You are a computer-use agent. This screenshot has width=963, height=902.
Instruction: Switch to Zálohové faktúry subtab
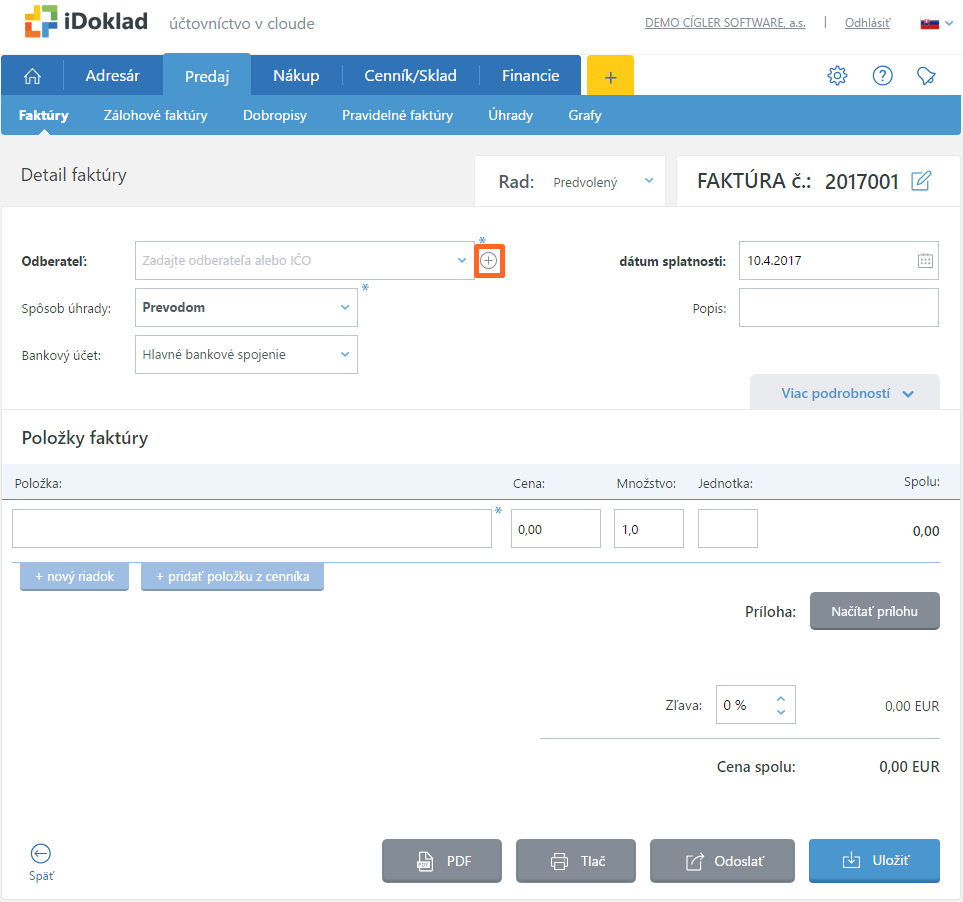click(155, 115)
